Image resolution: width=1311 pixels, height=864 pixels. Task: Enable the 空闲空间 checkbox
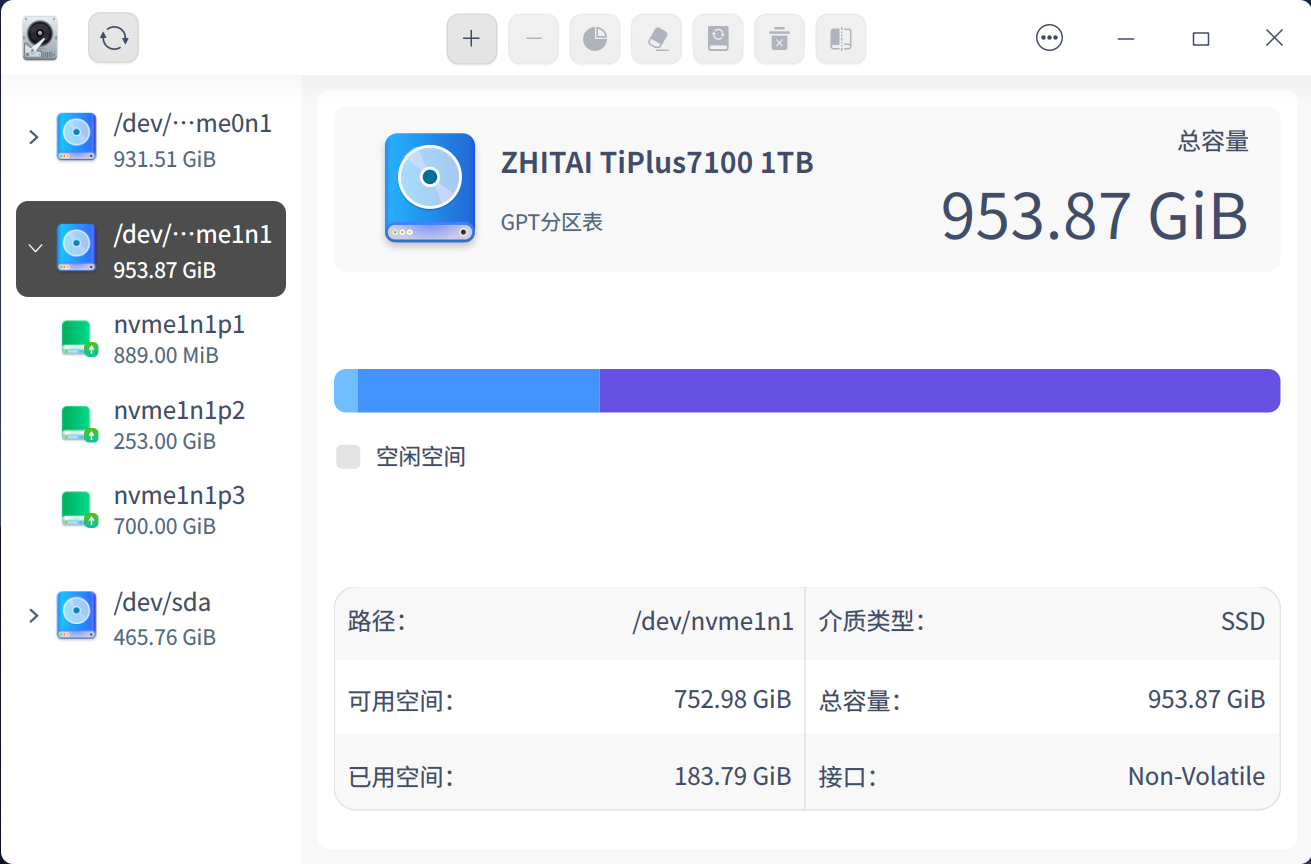[347, 456]
